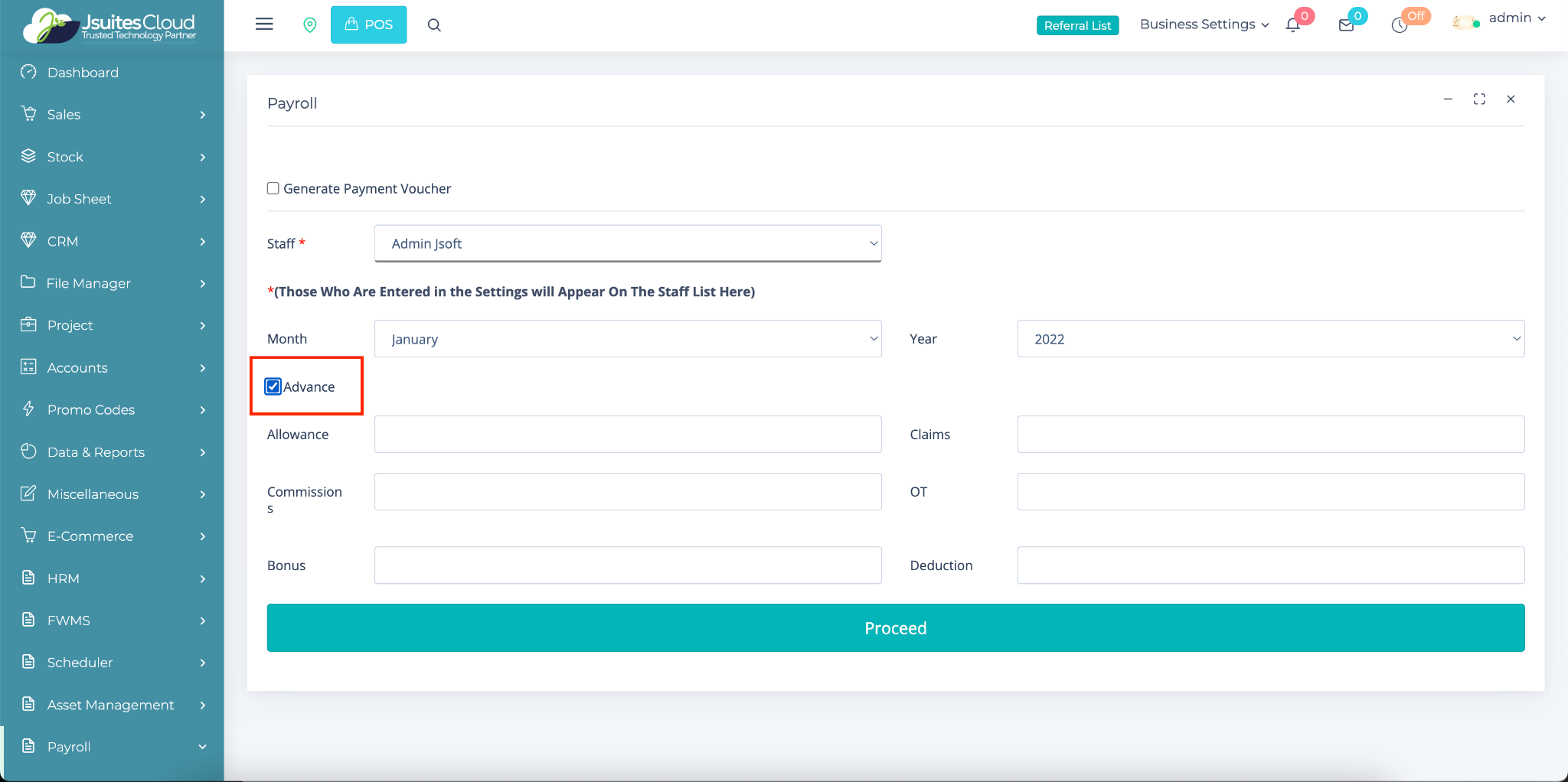Click the Referral List button
Image resolution: width=1568 pixels, height=782 pixels.
click(x=1077, y=25)
